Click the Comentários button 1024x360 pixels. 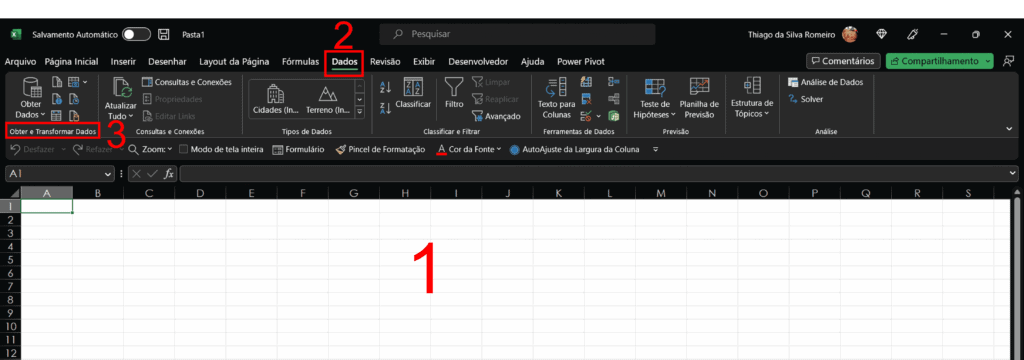[844, 61]
